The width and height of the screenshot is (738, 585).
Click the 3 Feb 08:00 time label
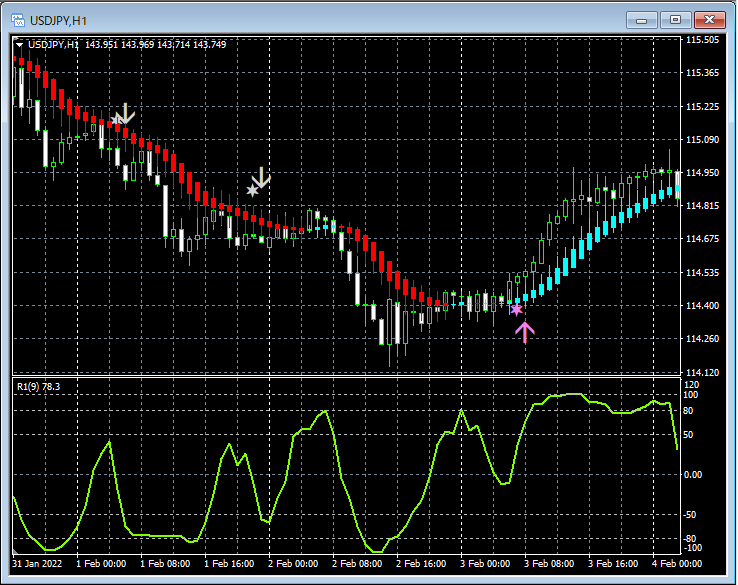point(549,563)
